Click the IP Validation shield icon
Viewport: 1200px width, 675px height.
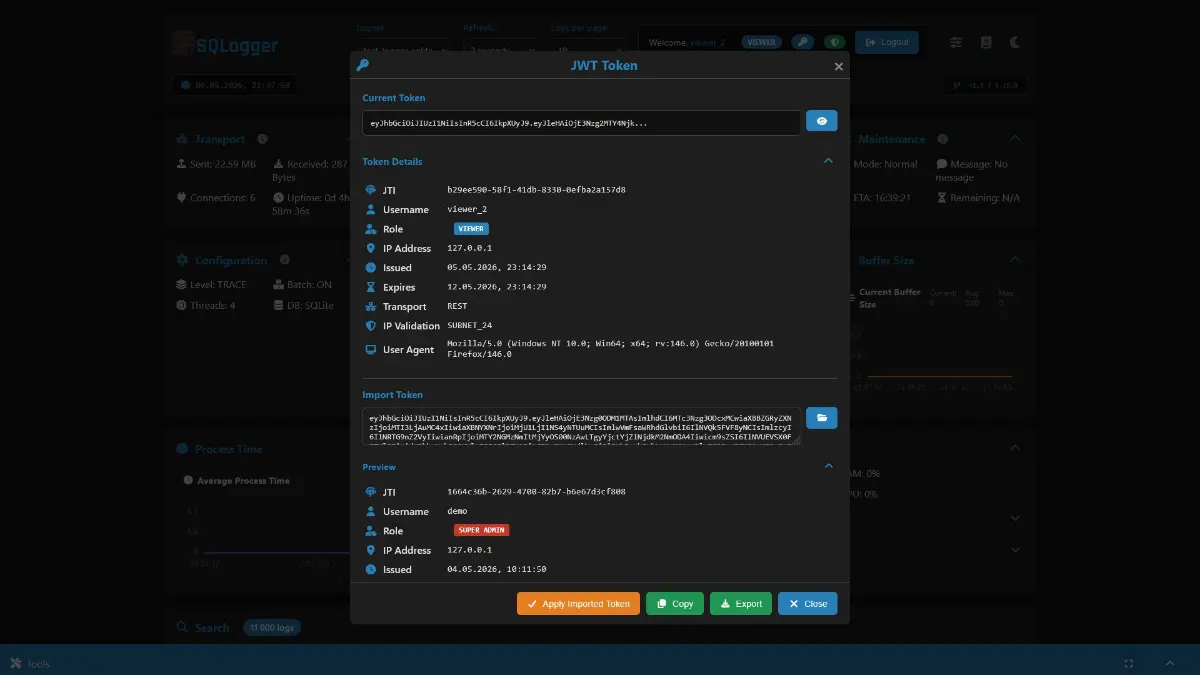(371, 326)
